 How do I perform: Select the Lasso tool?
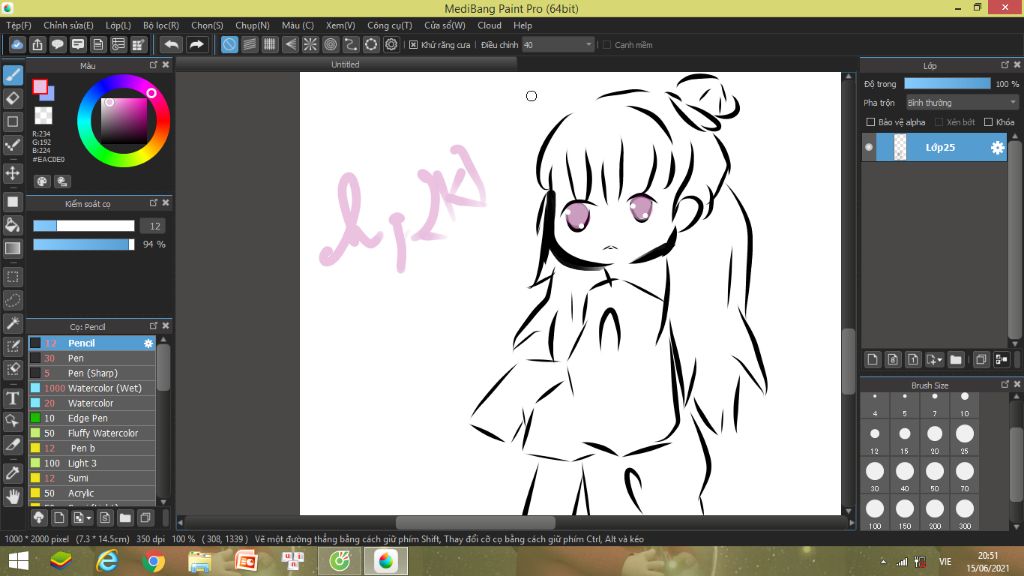[x=12, y=300]
